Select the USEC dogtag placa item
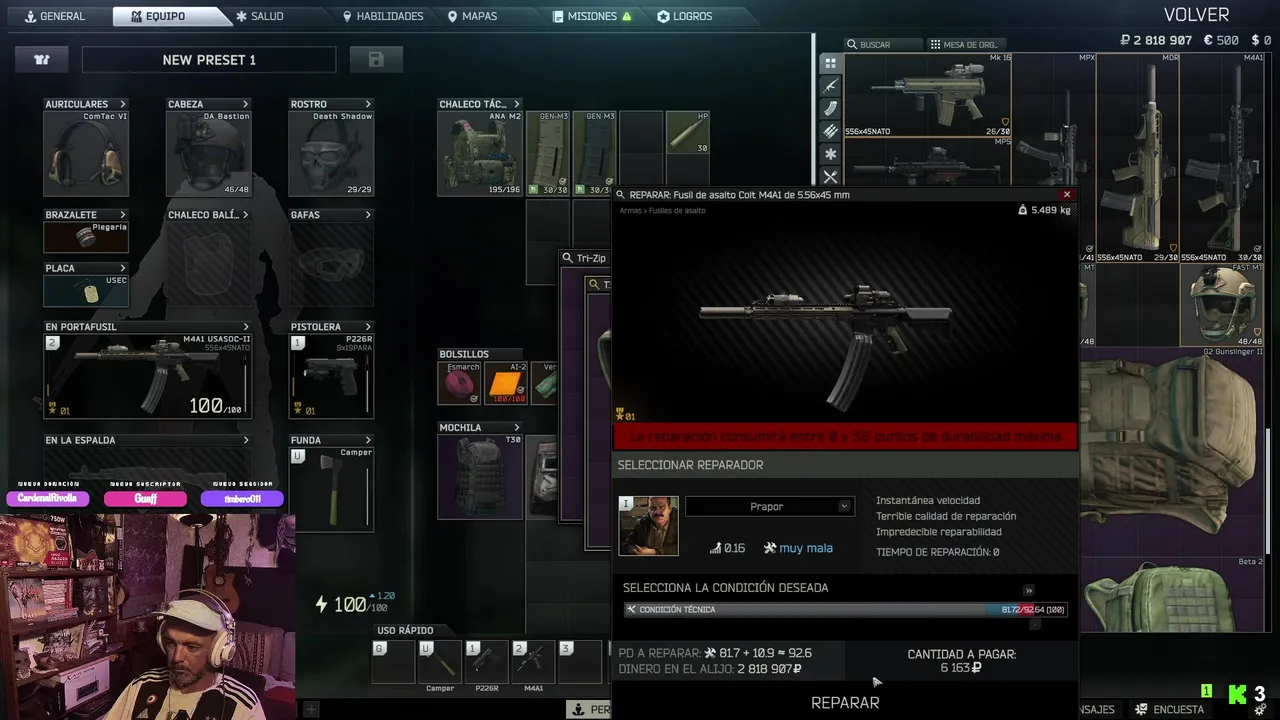 86,291
